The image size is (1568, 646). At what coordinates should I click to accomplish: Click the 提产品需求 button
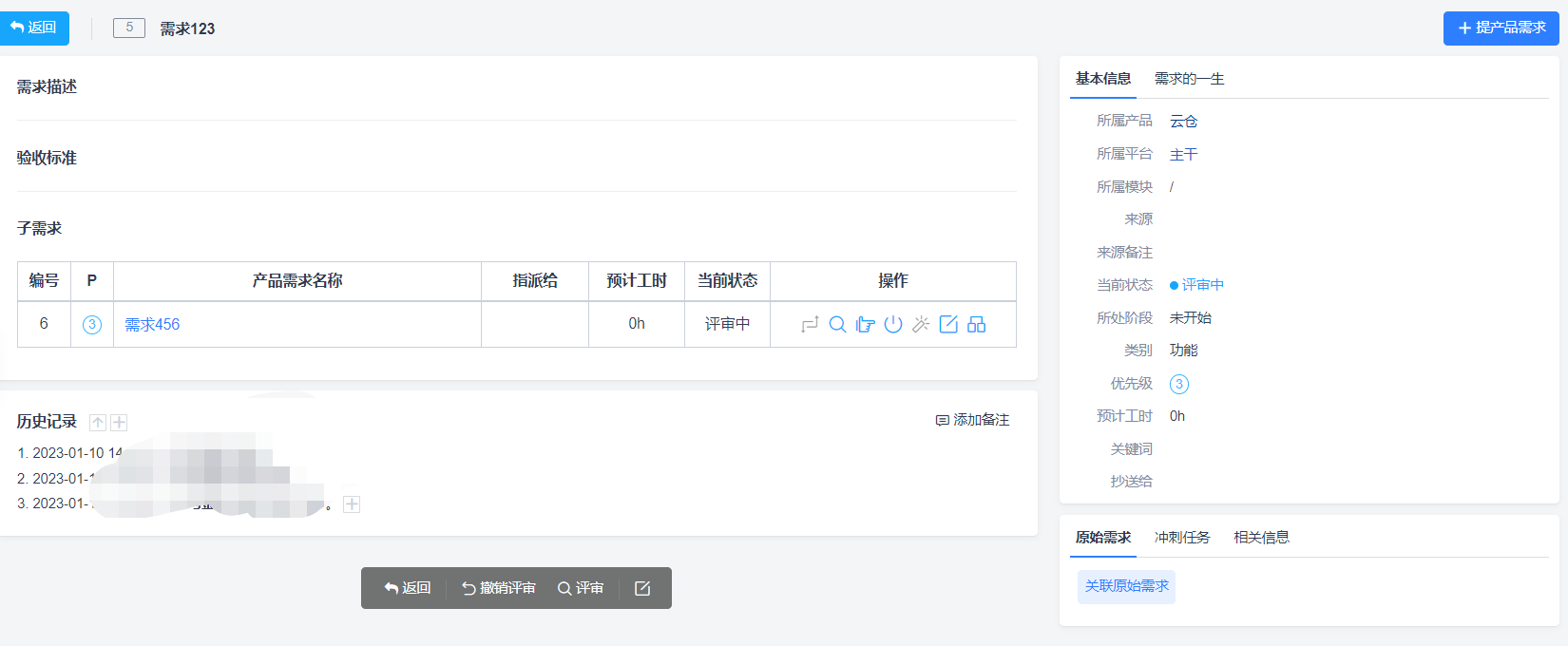click(x=1501, y=28)
